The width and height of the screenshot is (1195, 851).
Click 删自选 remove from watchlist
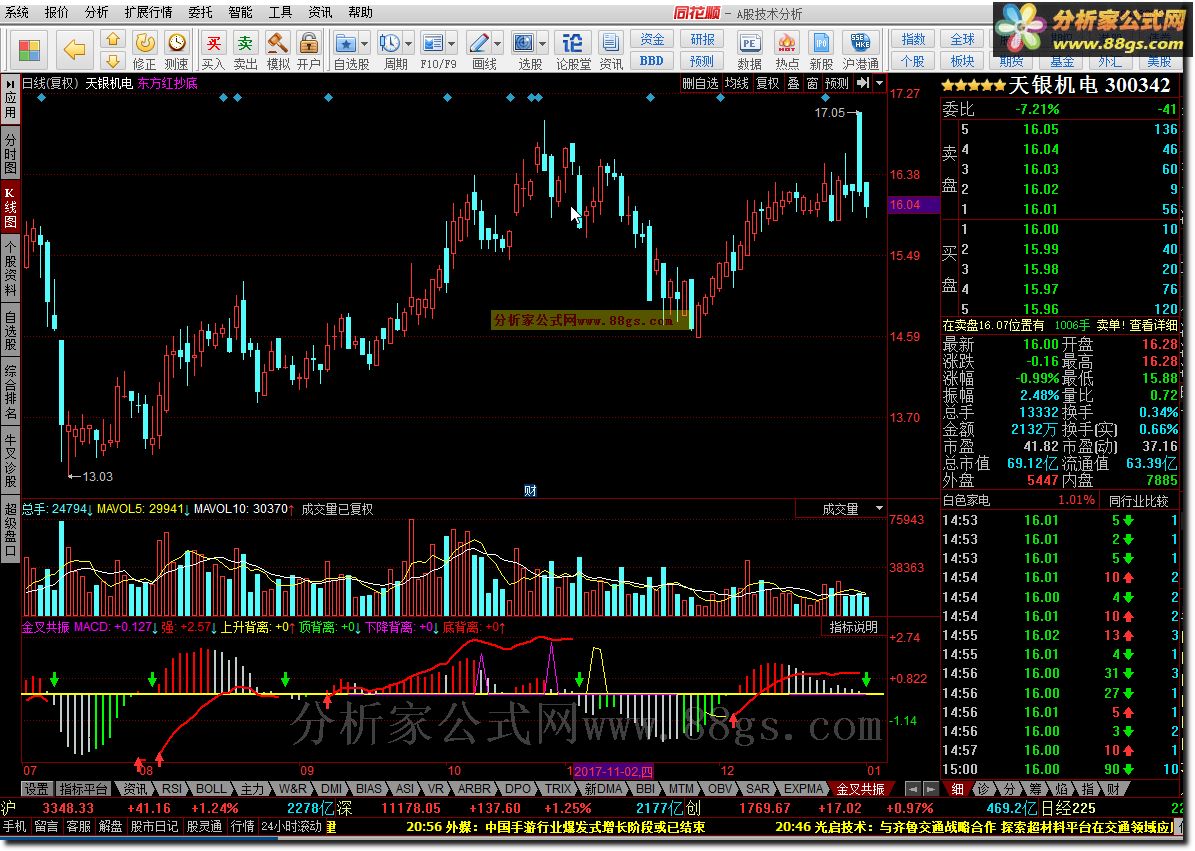click(x=700, y=83)
